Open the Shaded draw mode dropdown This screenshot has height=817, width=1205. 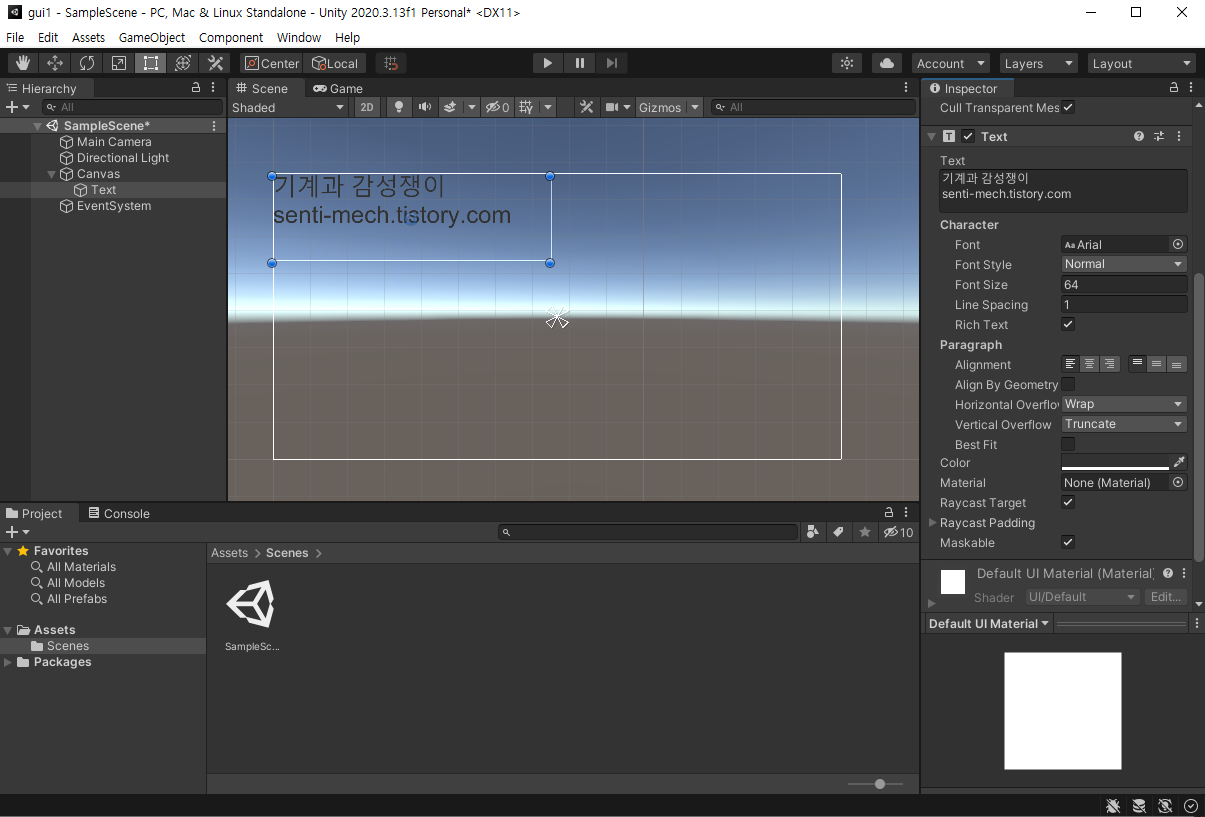(x=288, y=107)
